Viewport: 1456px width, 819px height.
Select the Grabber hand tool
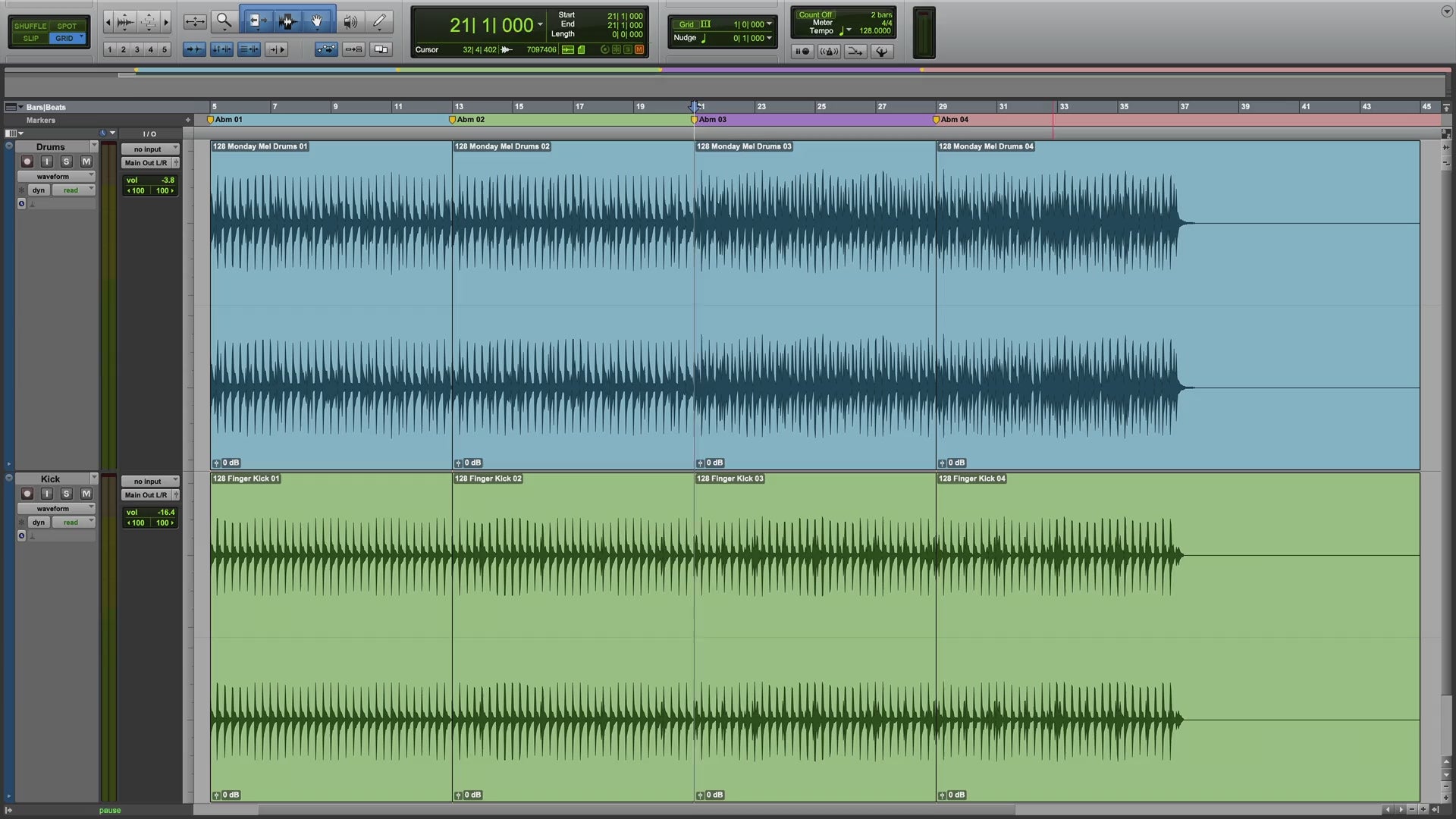pos(317,22)
